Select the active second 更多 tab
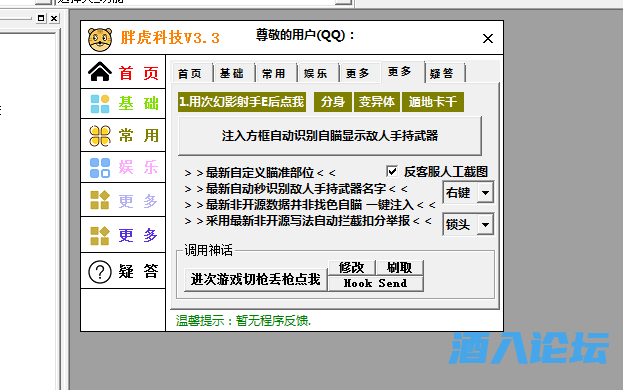The width and height of the screenshot is (623, 390). tap(402, 72)
